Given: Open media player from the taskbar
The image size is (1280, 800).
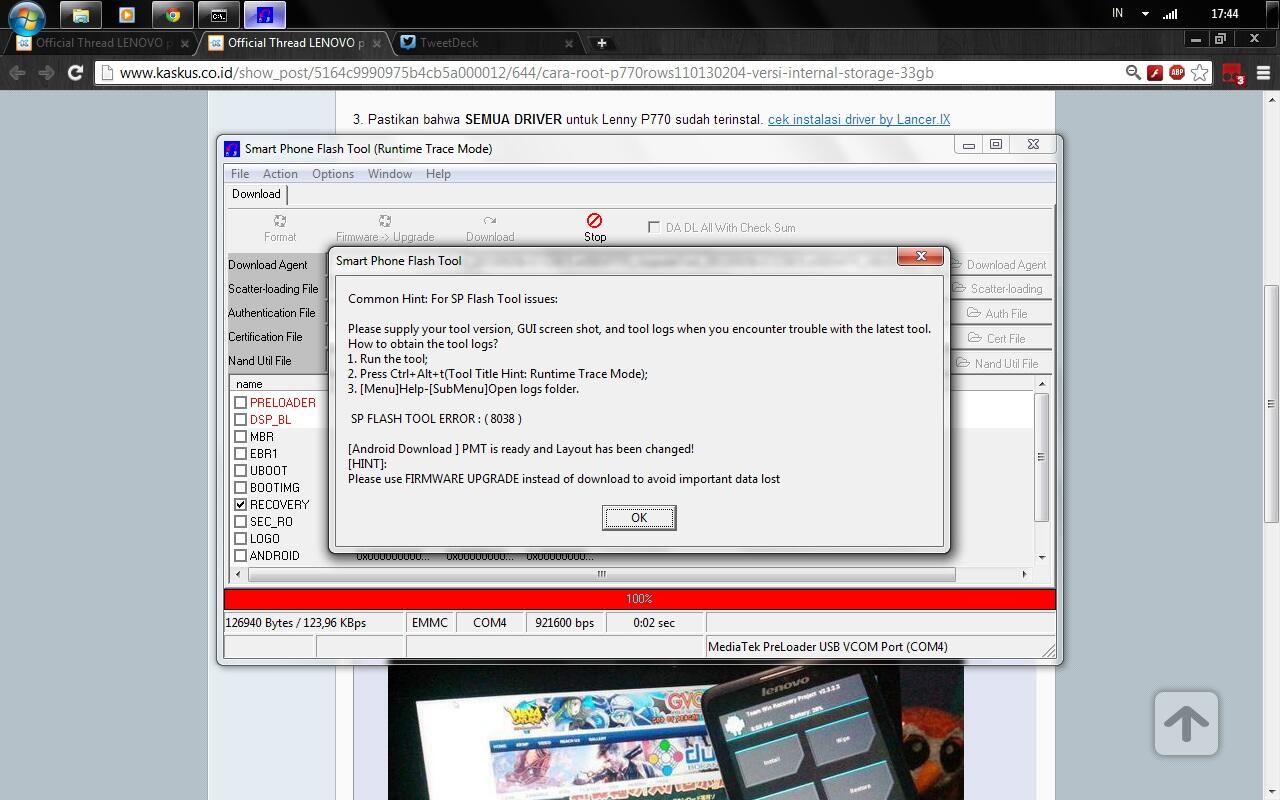Looking at the screenshot, I should [127, 15].
